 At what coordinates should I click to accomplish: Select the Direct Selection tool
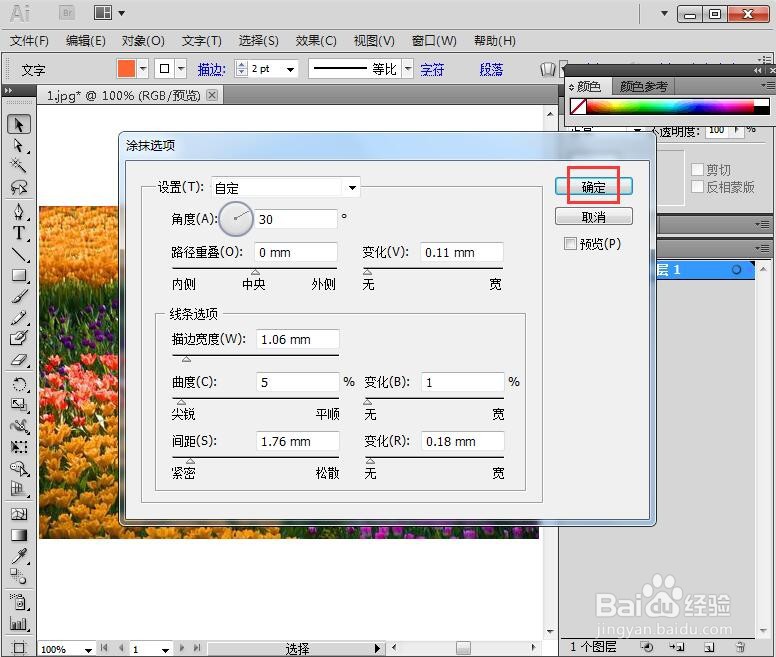19,146
